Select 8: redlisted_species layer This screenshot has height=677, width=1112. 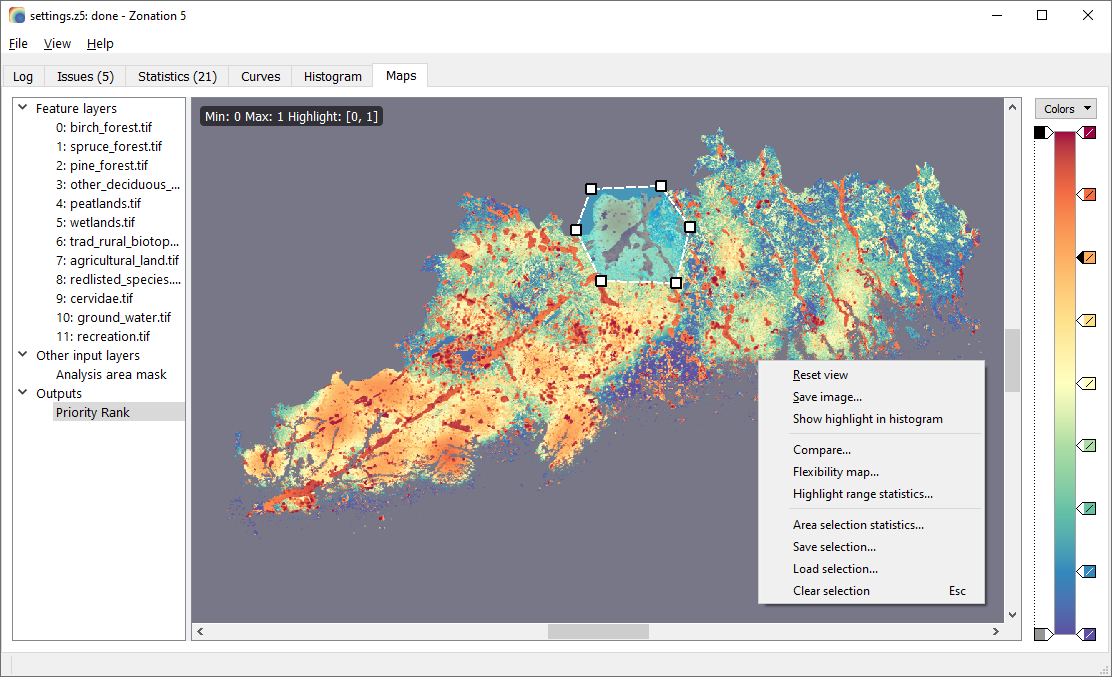(x=118, y=279)
